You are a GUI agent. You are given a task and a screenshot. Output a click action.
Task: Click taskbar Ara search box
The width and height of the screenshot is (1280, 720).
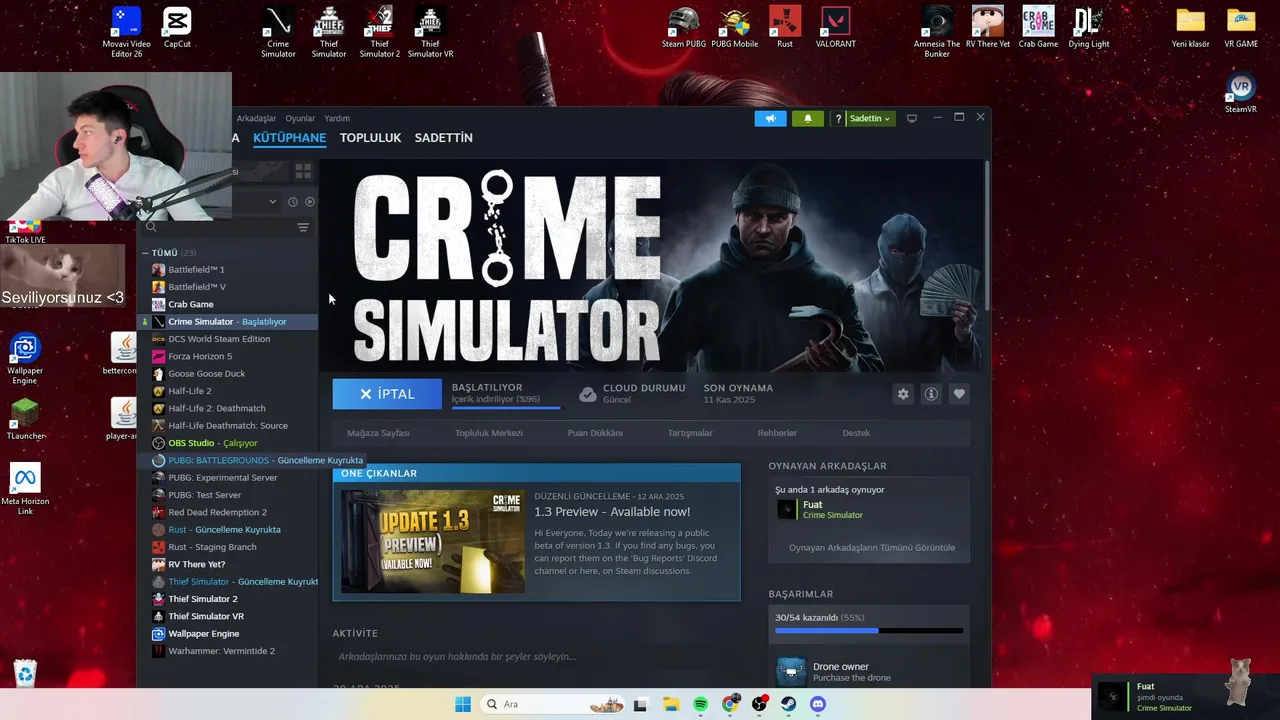tap(551, 704)
